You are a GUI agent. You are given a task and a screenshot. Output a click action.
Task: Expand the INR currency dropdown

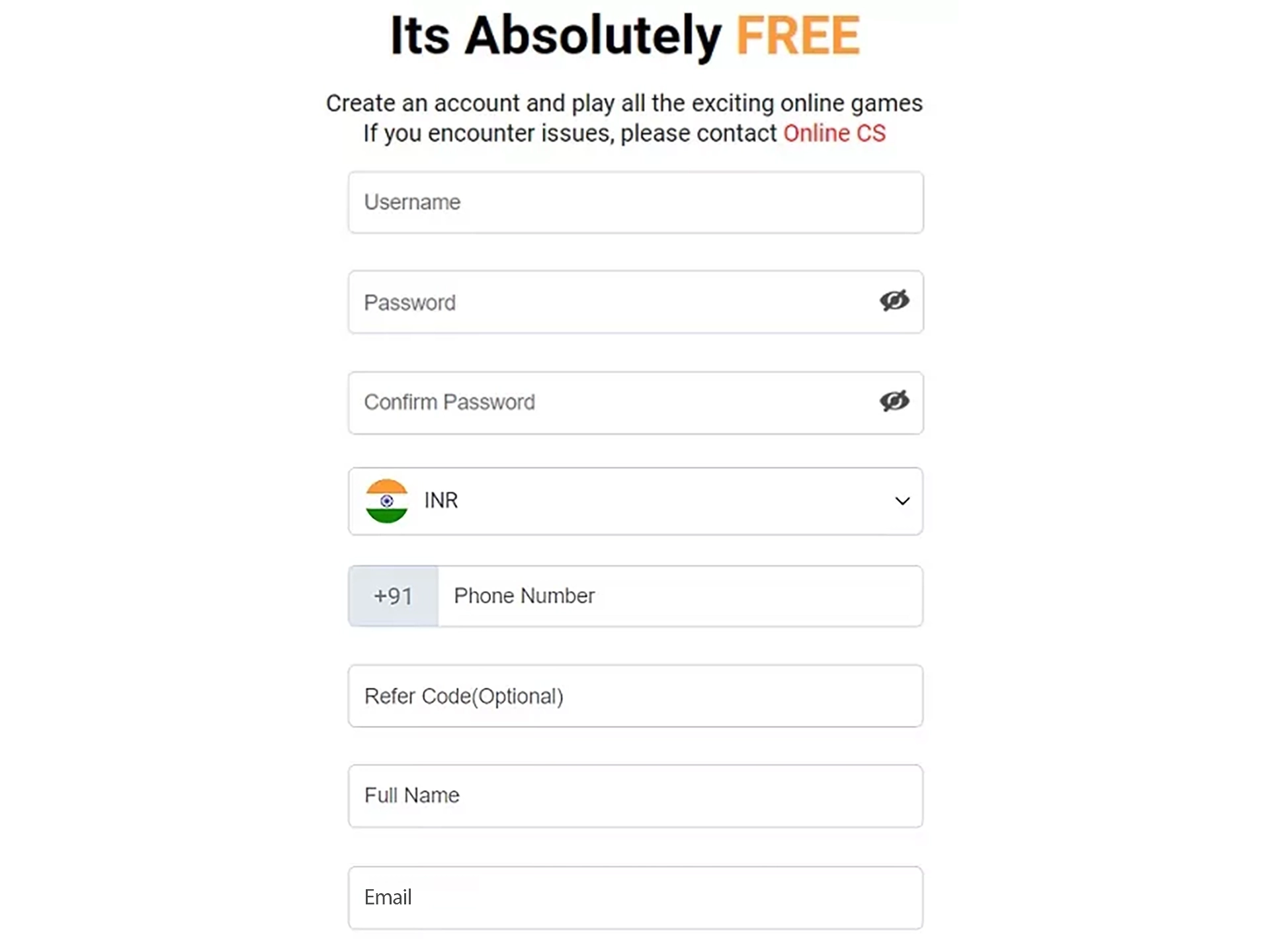point(900,500)
